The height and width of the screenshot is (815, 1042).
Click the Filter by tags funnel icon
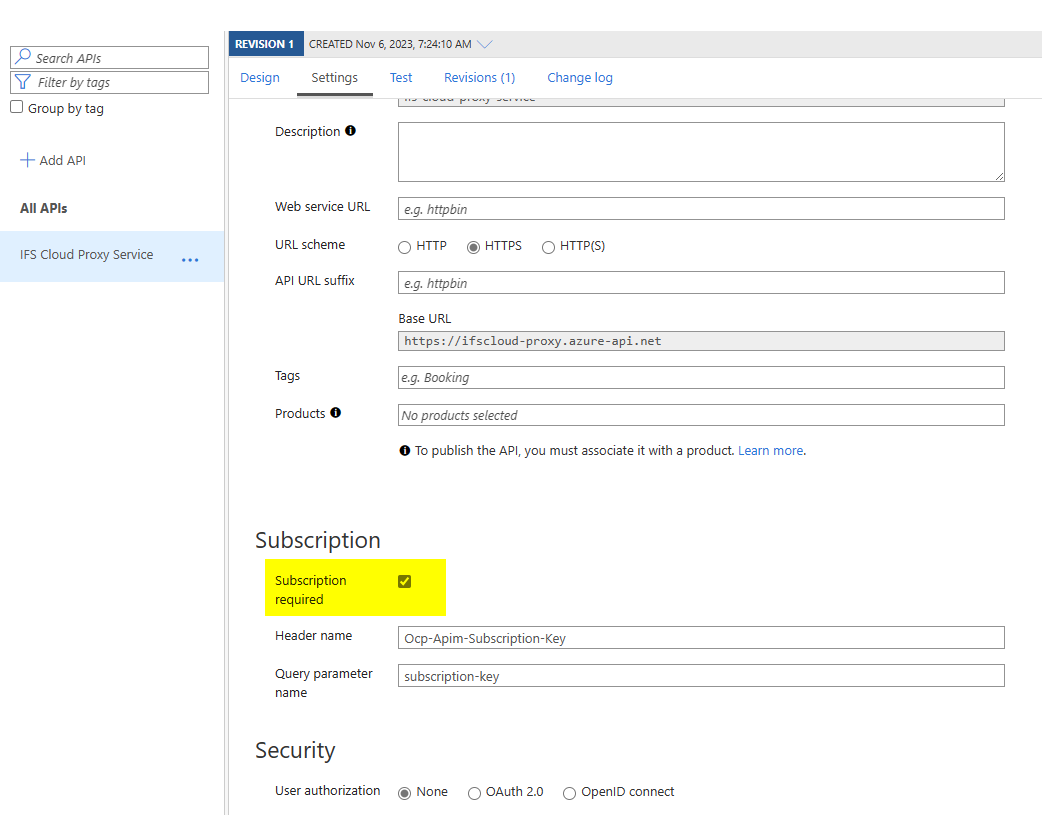pos(23,82)
